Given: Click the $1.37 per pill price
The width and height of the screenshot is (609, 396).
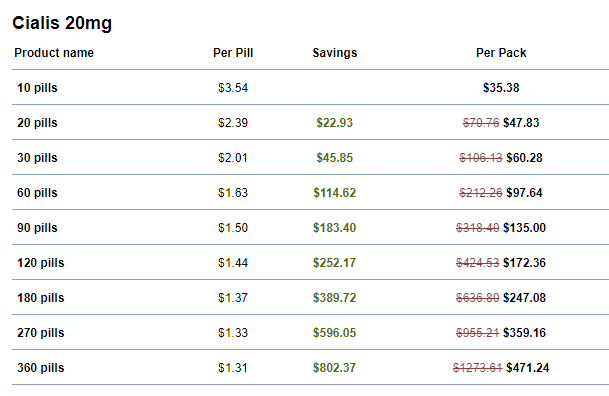Looking at the screenshot, I should click(233, 298).
